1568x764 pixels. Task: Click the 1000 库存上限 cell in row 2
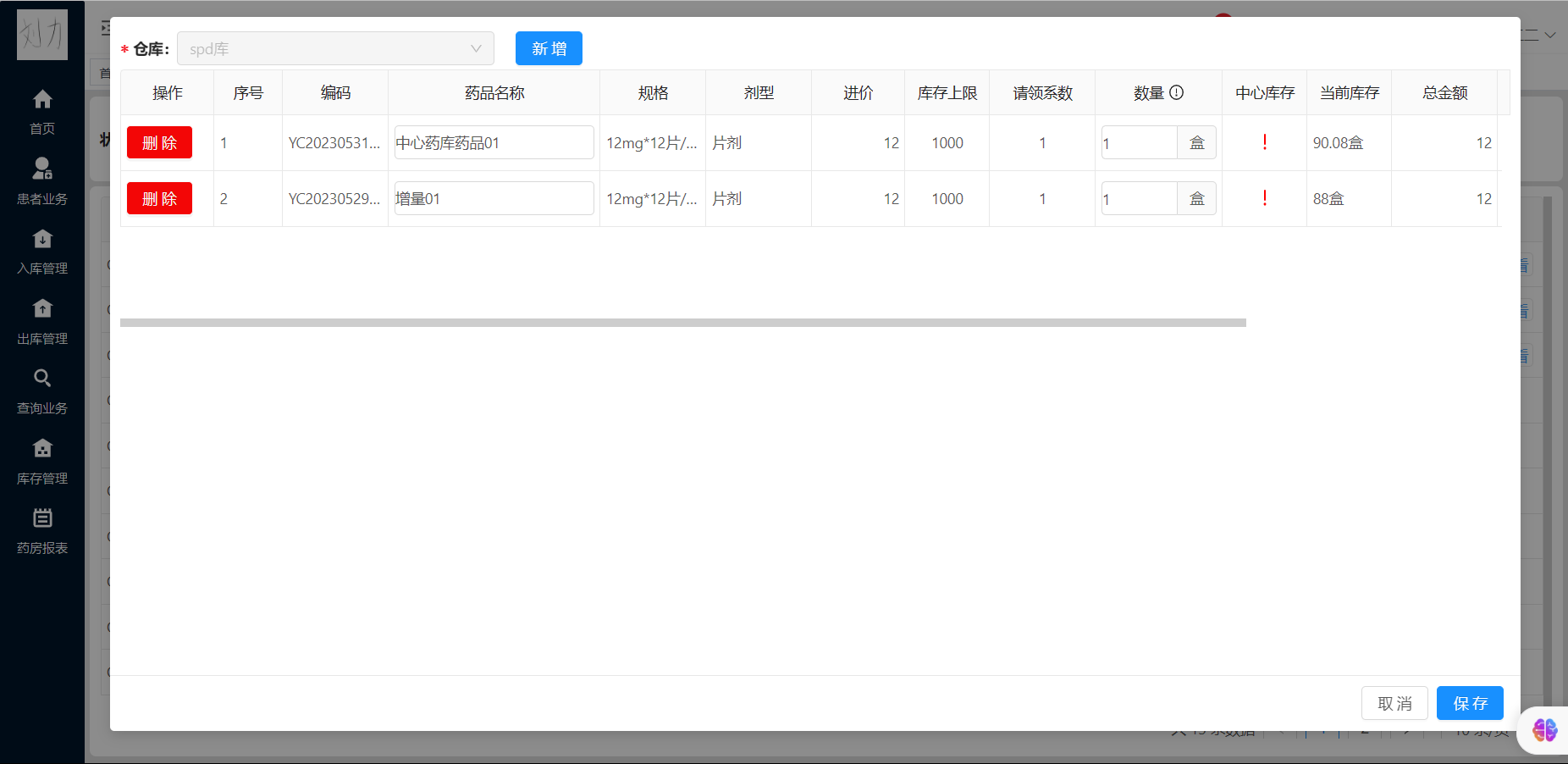947,198
